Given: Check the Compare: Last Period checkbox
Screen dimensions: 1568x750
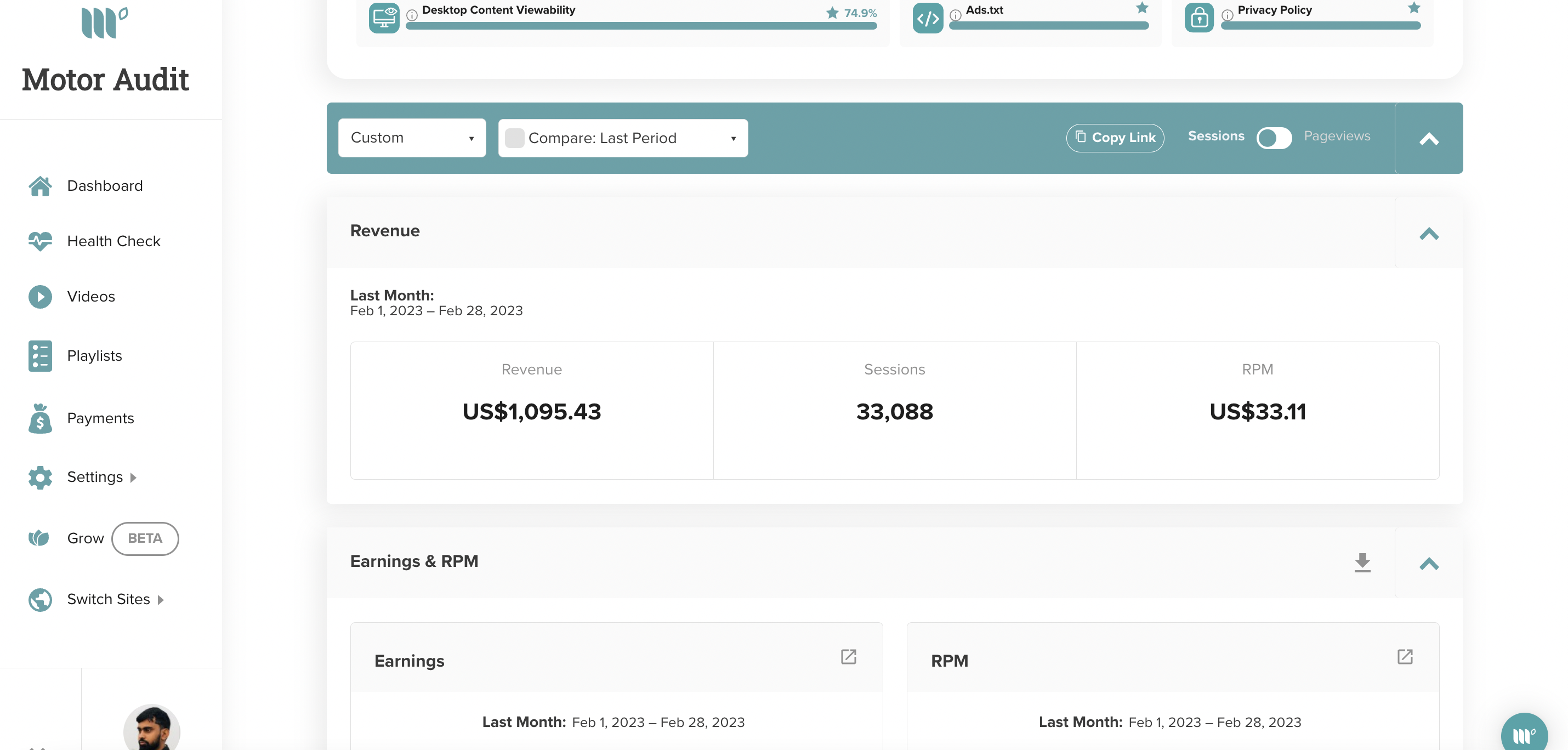Looking at the screenshot, I should 514,138.
